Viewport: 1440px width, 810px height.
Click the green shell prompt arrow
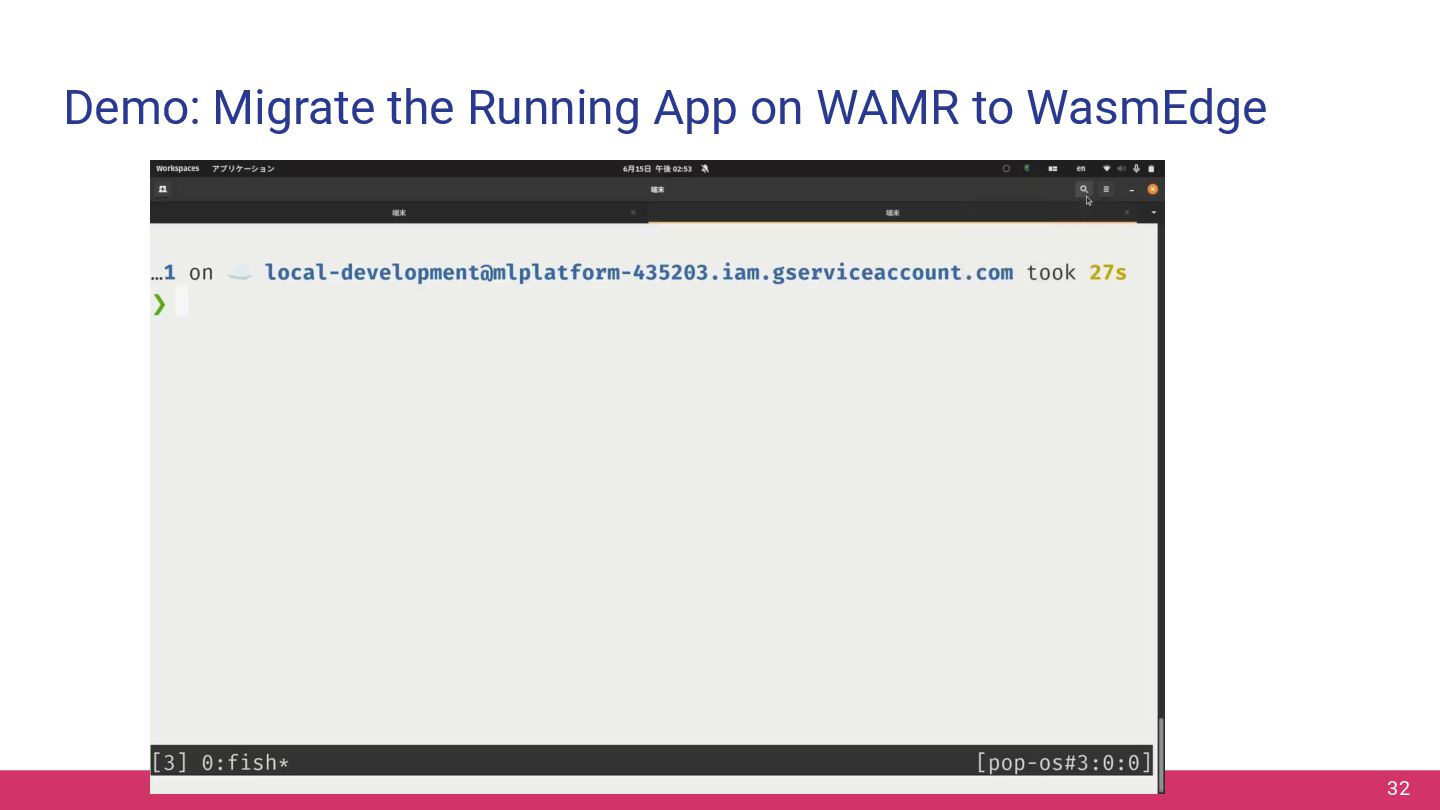pos(159,303)
